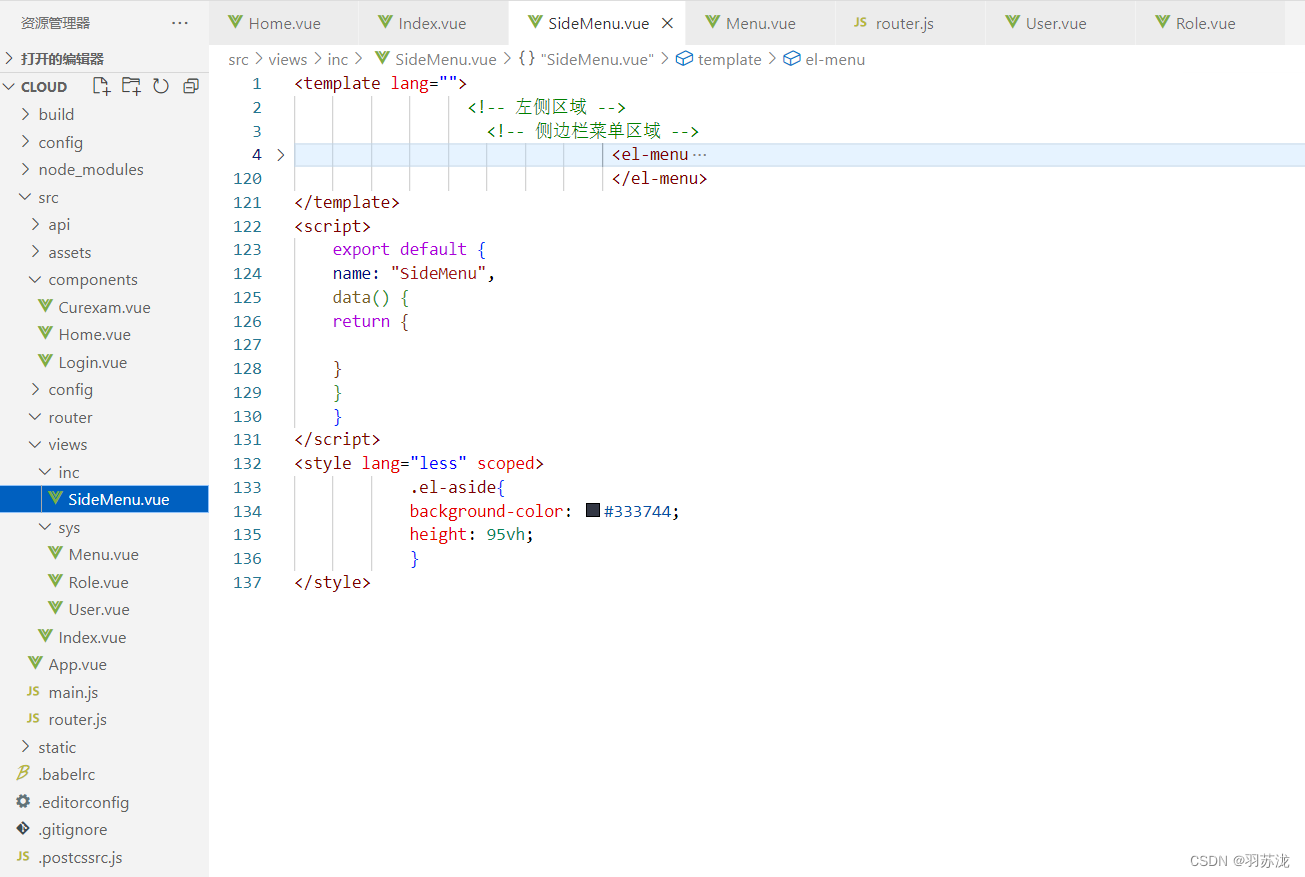Image resolution: width=1305 pixels, height=877 pixels.
Task: Click the 资源管理器 panel title
Action: coord(55,23)
